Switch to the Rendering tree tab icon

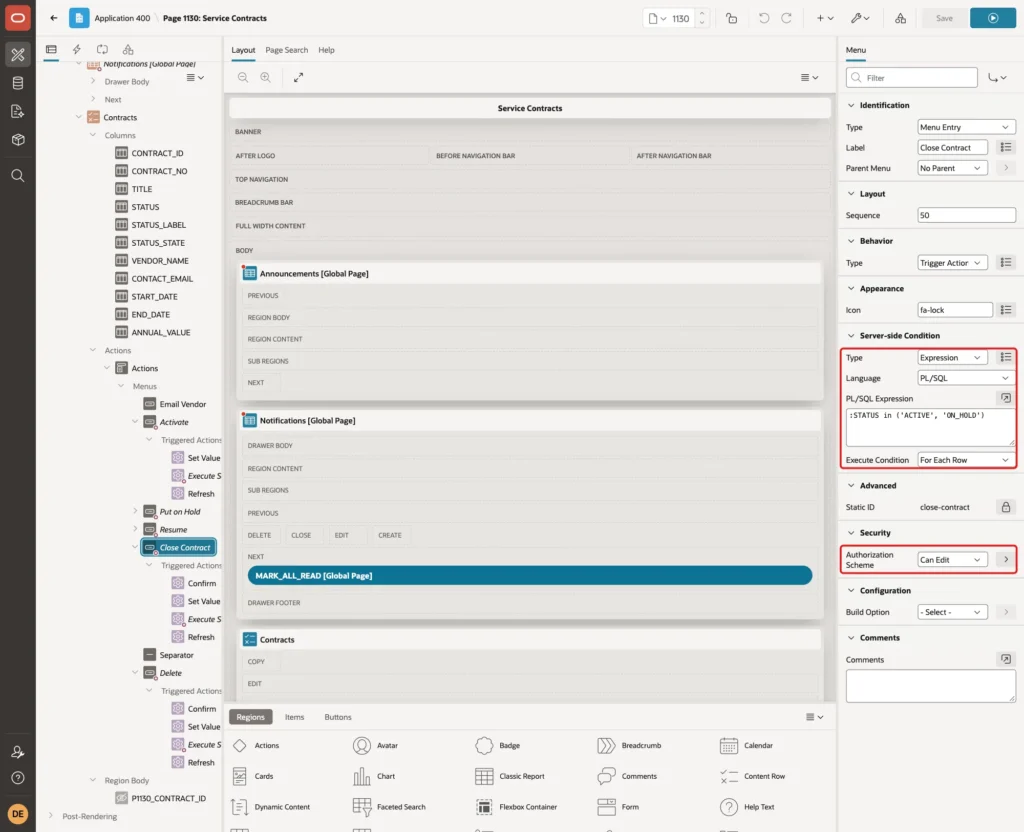51,50
